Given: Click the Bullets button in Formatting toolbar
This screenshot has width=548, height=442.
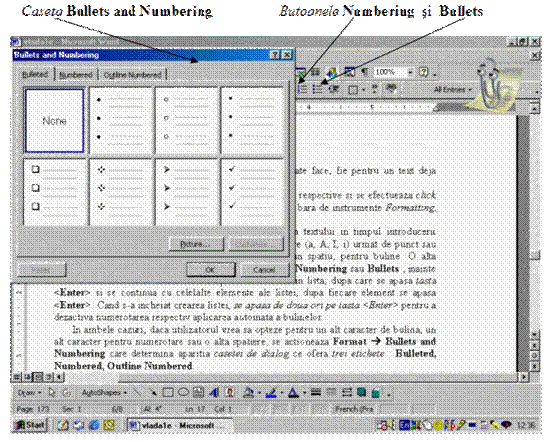Looking at the screenshot, I should (x=317, y=90).
